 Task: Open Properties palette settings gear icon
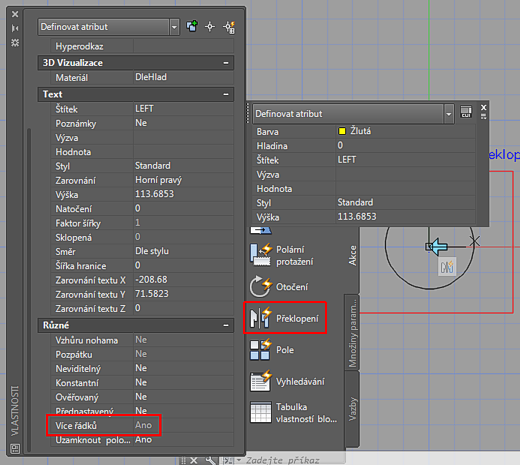click(x=15, y=42)
